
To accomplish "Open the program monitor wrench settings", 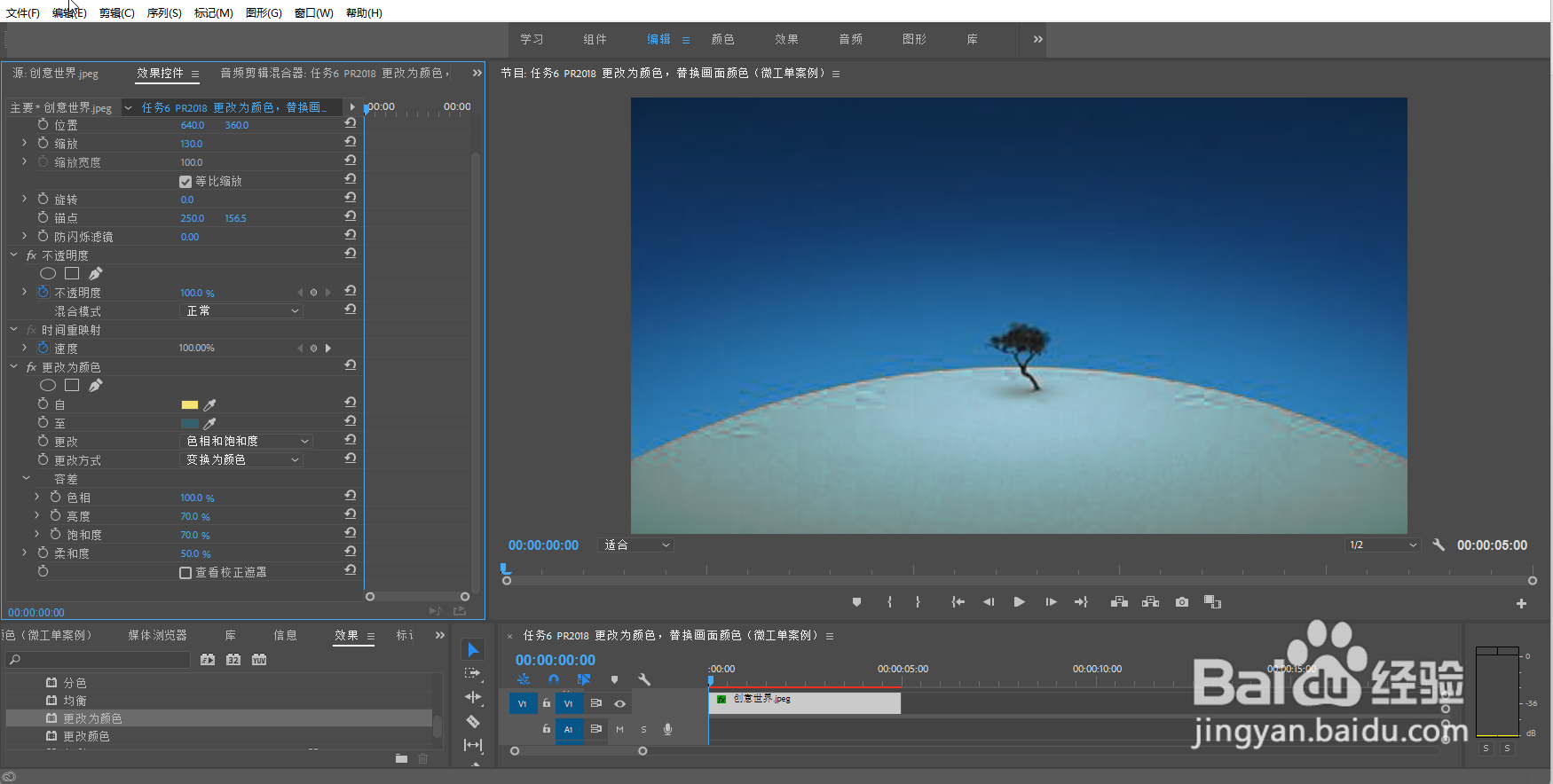I will pyautogui.click(x=1439, y=545).
